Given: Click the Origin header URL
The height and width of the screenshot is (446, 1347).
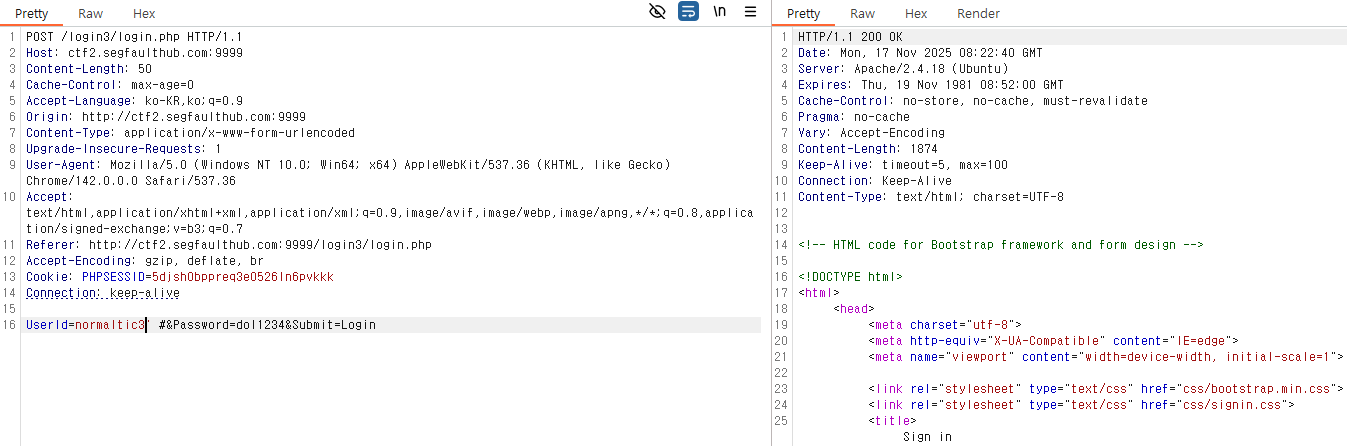Looking at the screenshot, I should (194, 117).
